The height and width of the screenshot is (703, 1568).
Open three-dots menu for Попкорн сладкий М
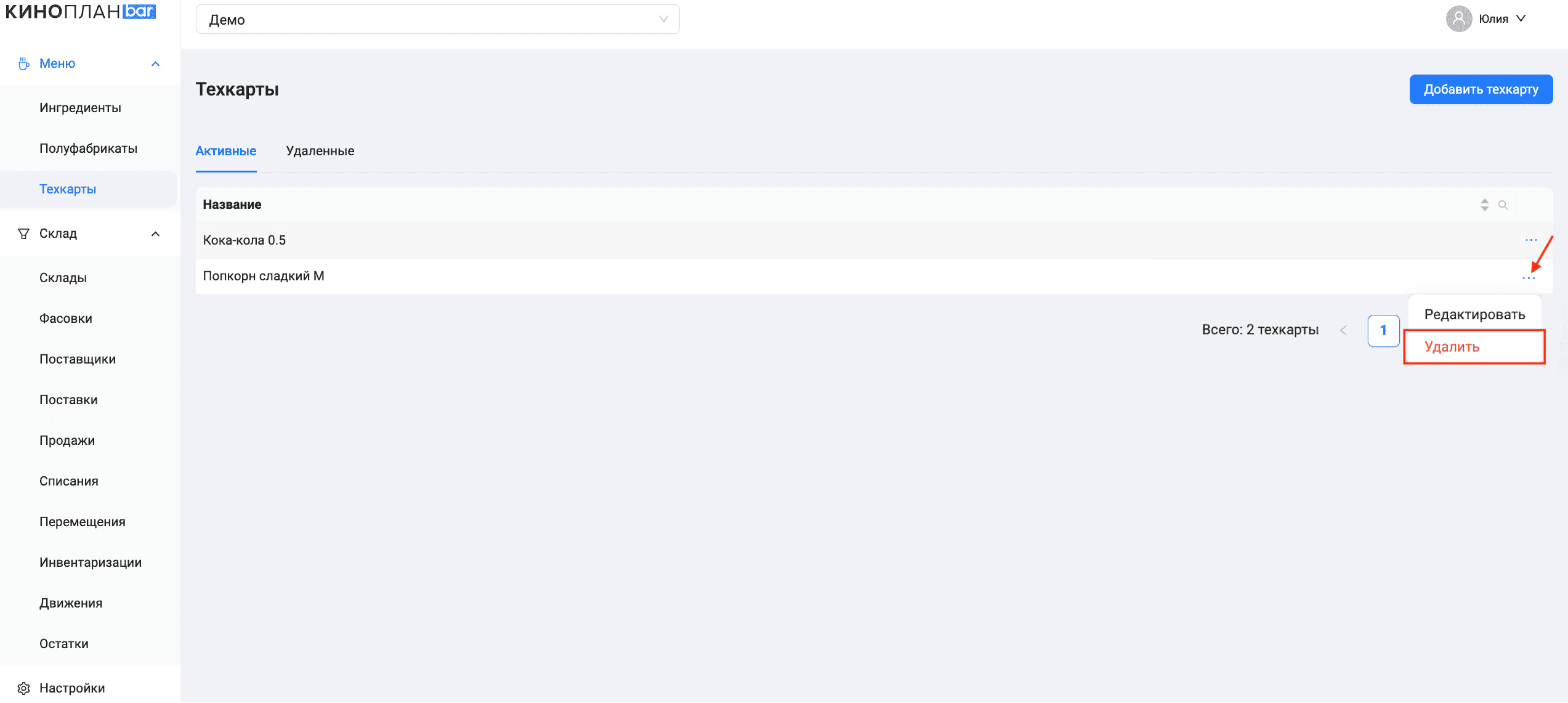pyautogui.click(x=1529, y=278)
